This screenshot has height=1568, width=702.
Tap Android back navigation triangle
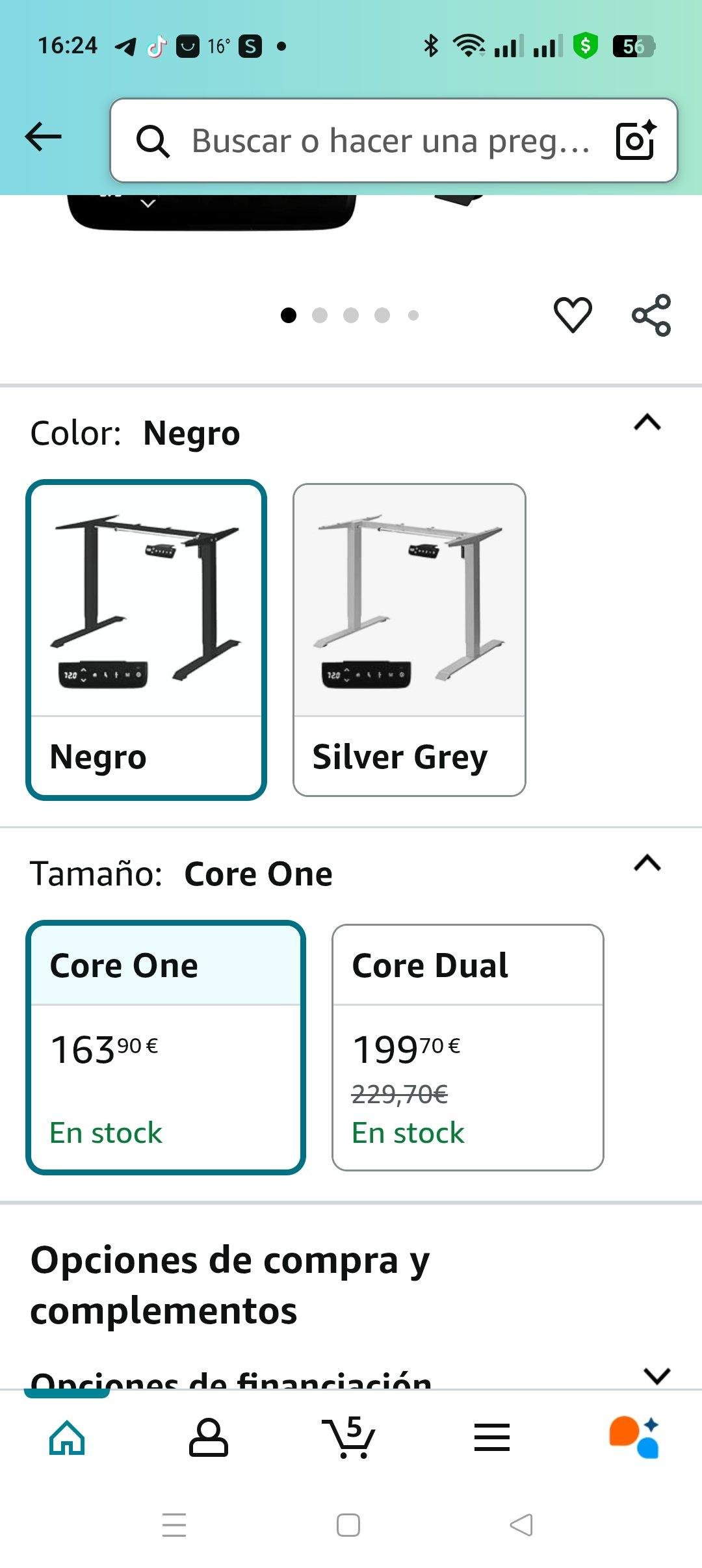(521, 1525)
